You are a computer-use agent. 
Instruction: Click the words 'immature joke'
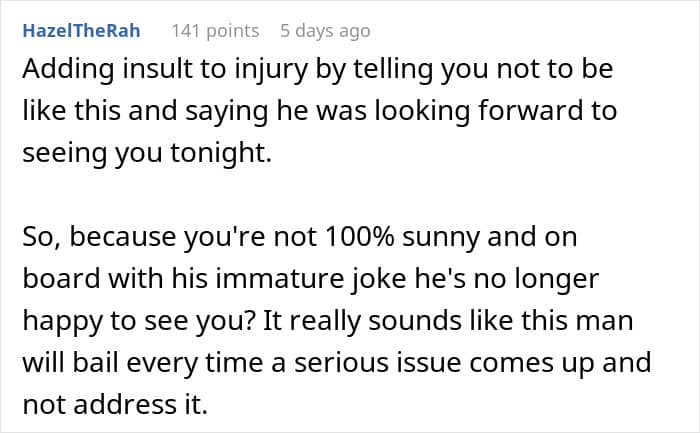click(x=311, y=280)
